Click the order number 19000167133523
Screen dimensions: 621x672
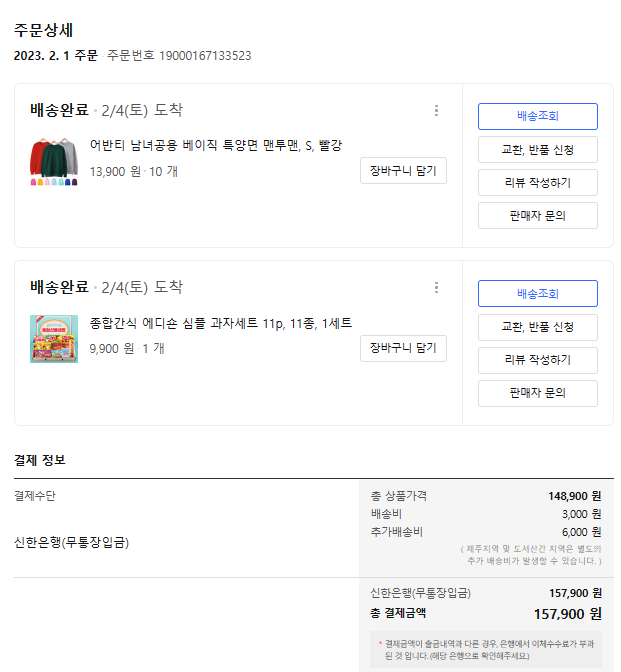pyautogui.click(x=205, y=56)
